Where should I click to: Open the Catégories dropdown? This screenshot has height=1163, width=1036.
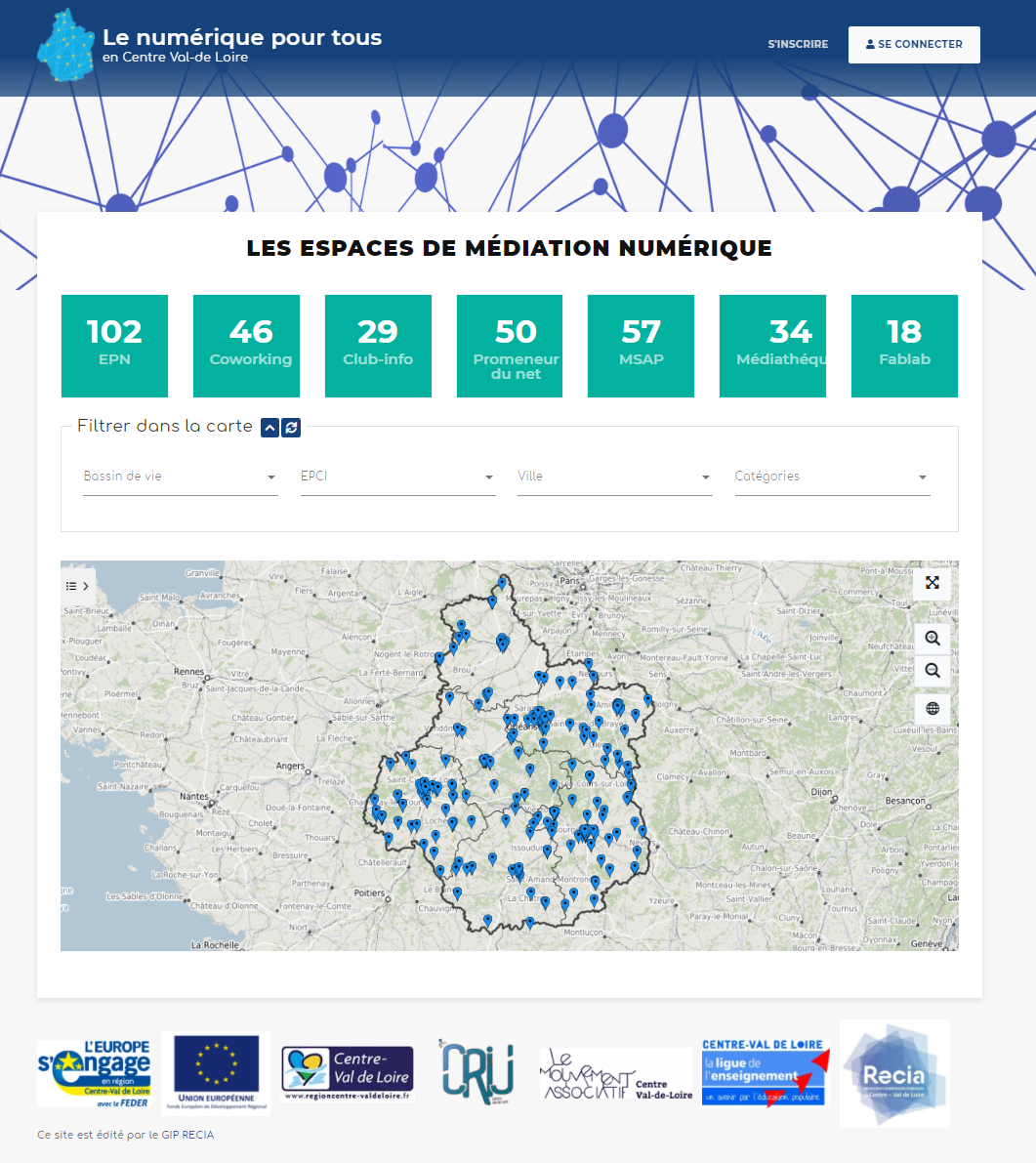[x=832, y=477]
